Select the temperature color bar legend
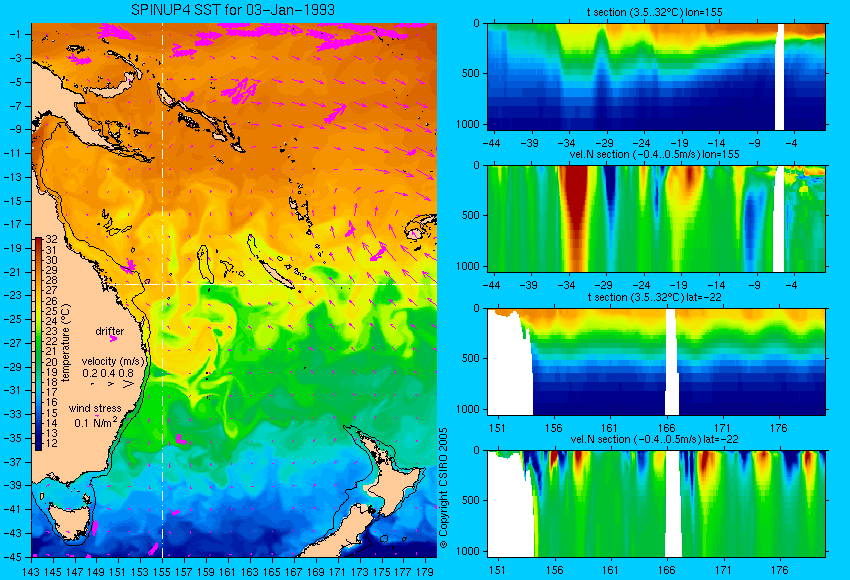 click(x=38, y=344)
